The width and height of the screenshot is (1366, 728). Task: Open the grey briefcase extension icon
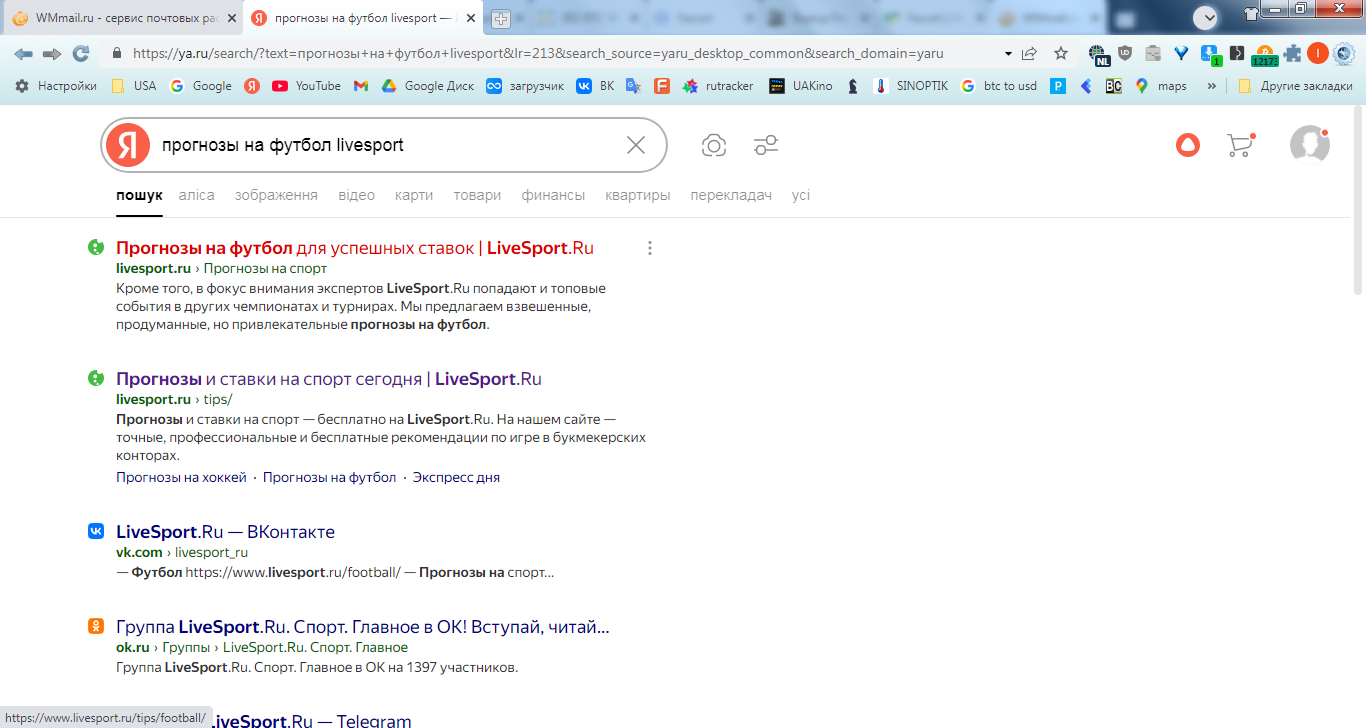click(x=1153, y=54)
